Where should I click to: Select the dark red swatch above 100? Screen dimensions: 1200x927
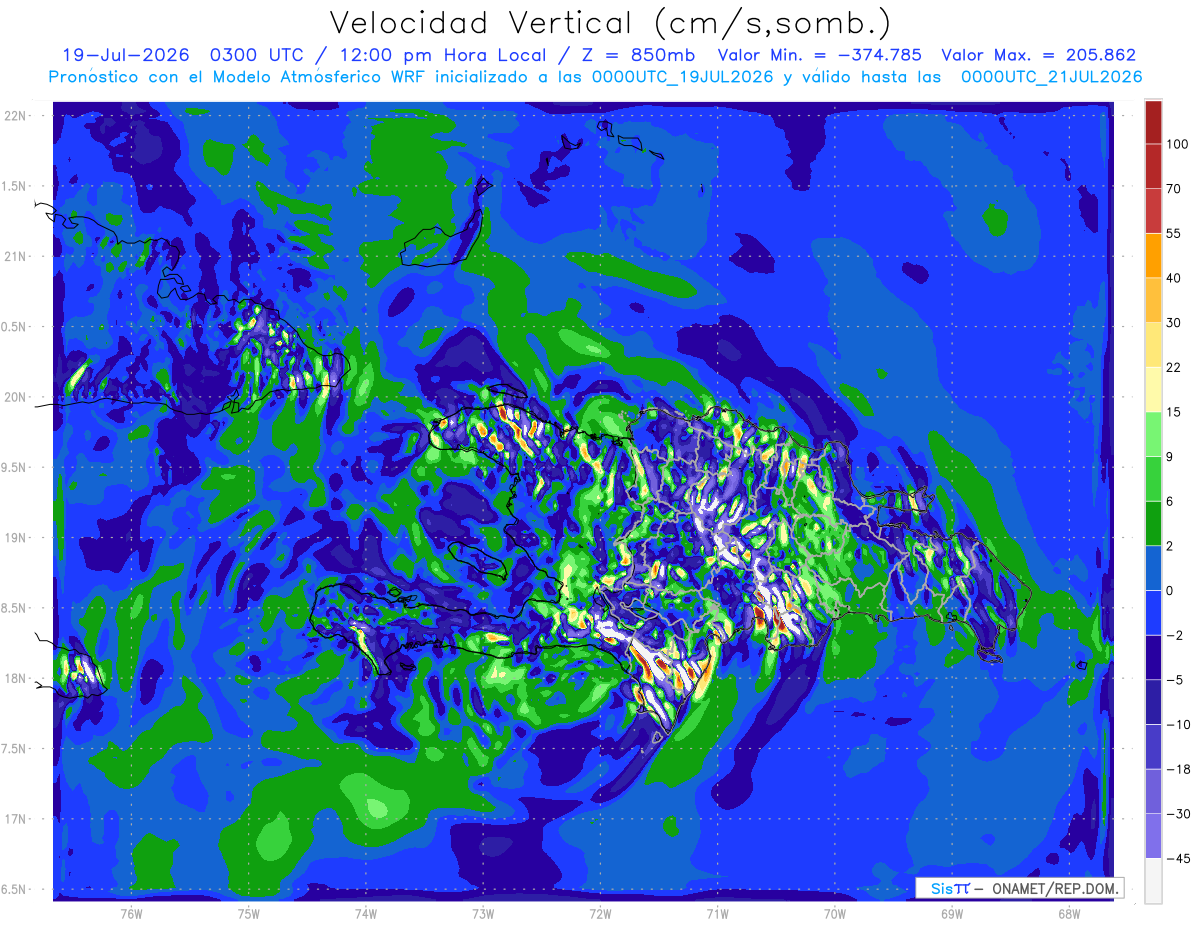pyautogui.click(x=1153, y=122)
